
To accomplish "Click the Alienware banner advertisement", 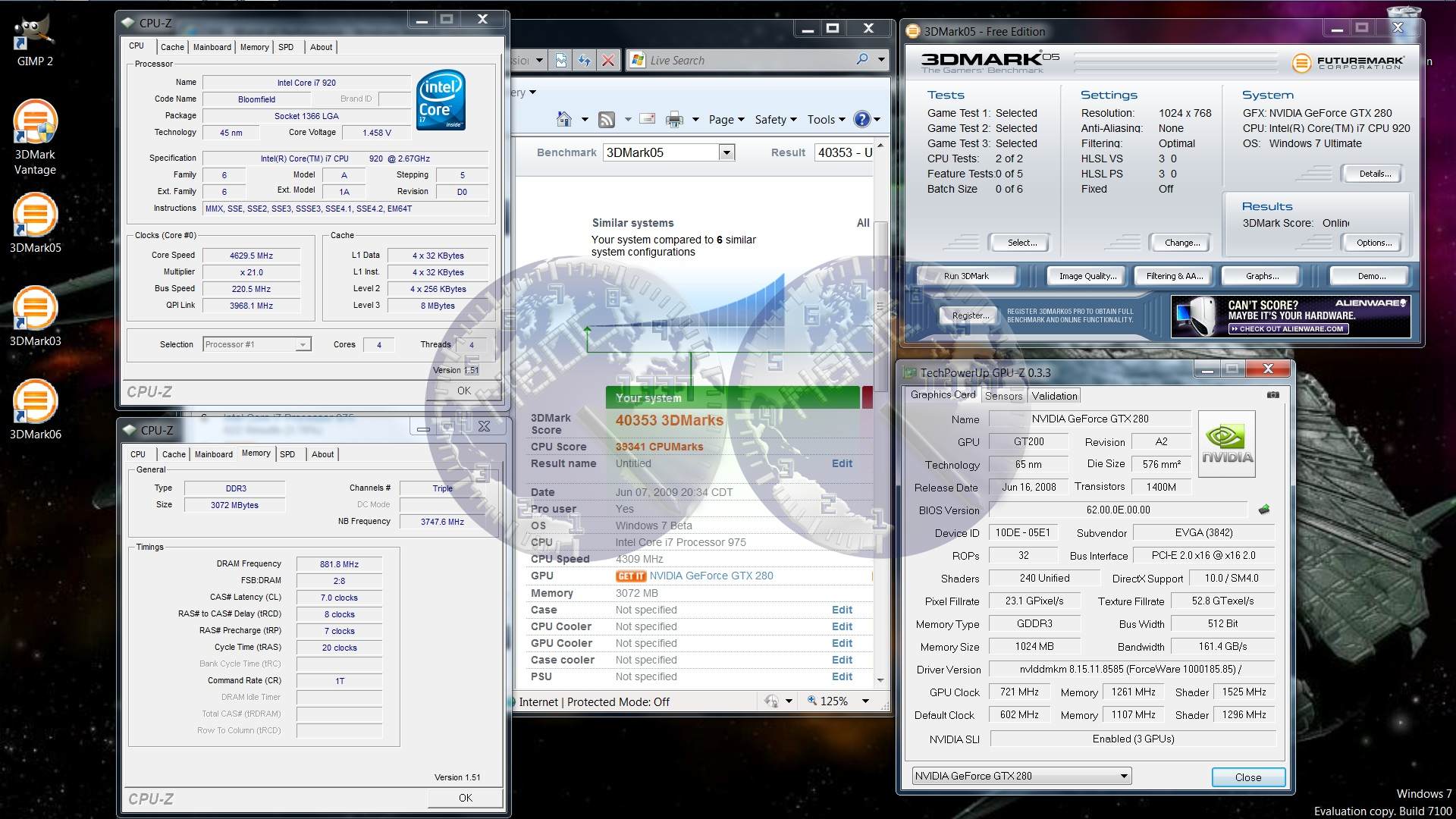I will 1291,316.
